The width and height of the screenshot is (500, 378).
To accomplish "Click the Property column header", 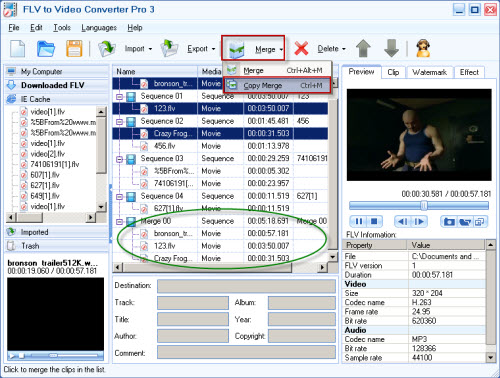I will pos(375,245).
